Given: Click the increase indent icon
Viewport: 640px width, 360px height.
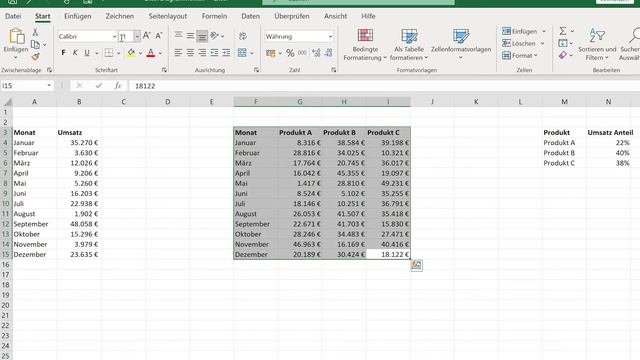Looking at the screenshot, I should click(x=226, y=53).
